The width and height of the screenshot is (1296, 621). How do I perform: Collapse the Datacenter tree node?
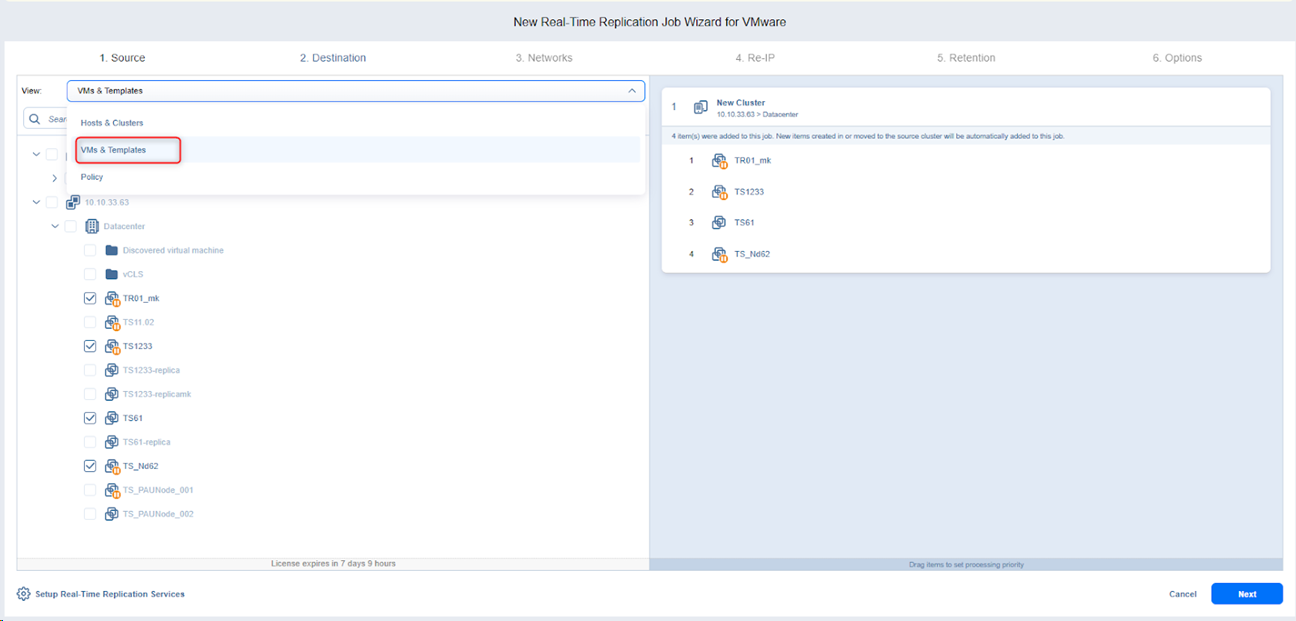pyautogui.click(x=55, y=226)
